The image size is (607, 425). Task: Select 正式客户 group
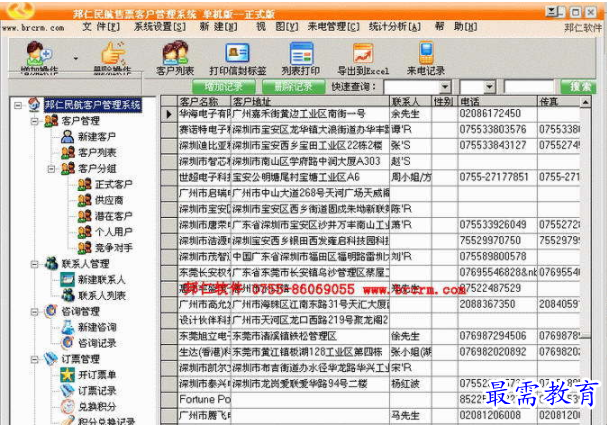click(114, 184)
